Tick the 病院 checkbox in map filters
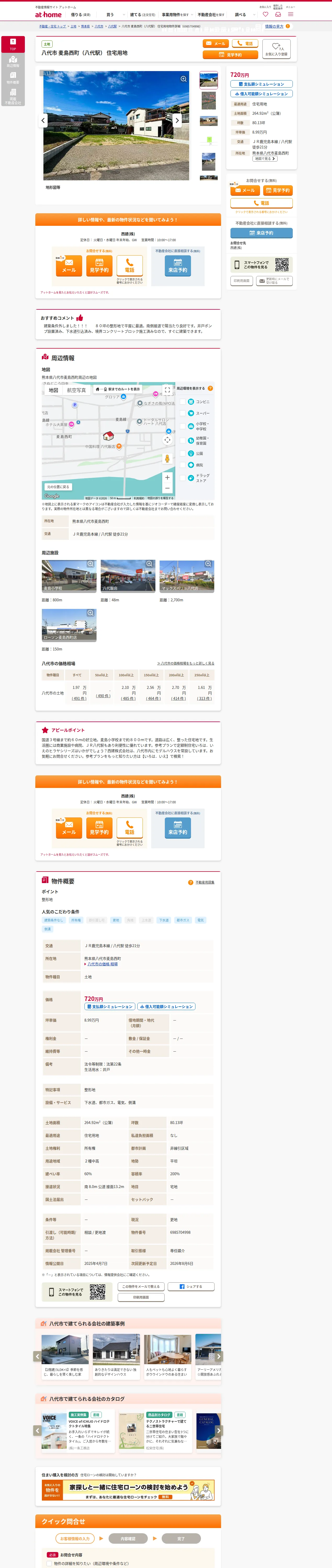The image size is (332, 1568). click(x=183, y=465)
